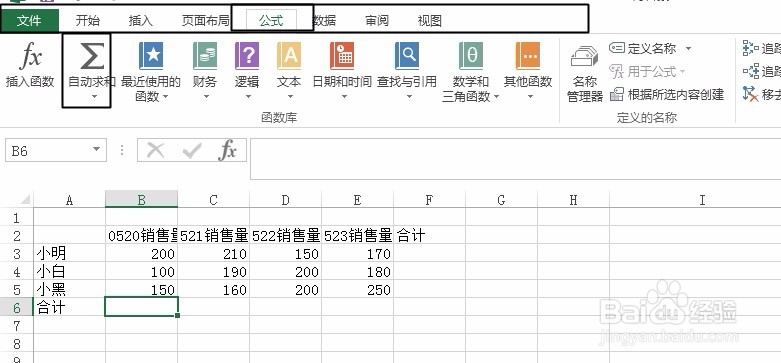
Task: Select column F header
Action: (x=429, y=200)
